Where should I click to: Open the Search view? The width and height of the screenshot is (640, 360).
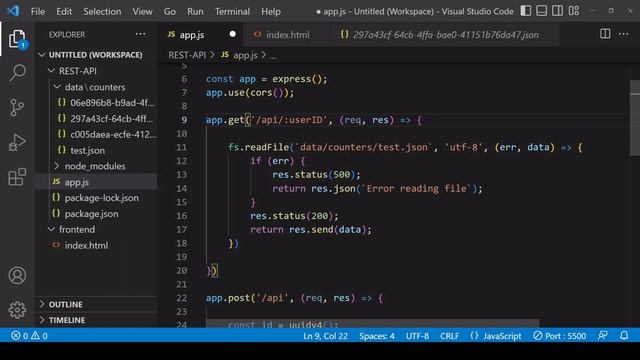pyautogui.click(x=17, y=73)
